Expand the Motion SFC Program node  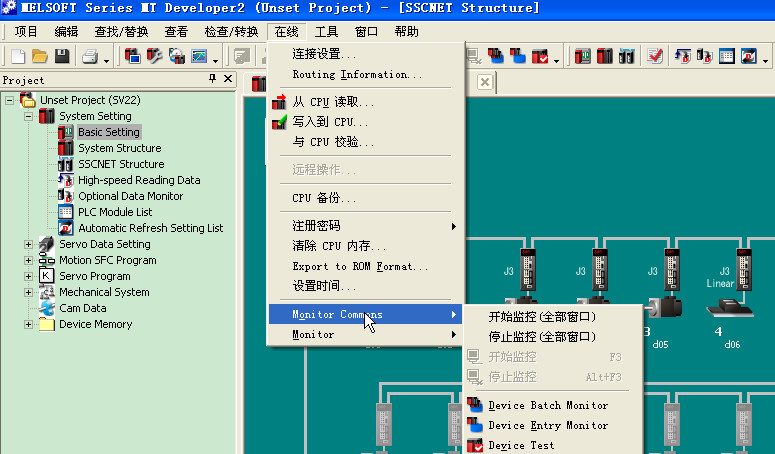(28, 260)
